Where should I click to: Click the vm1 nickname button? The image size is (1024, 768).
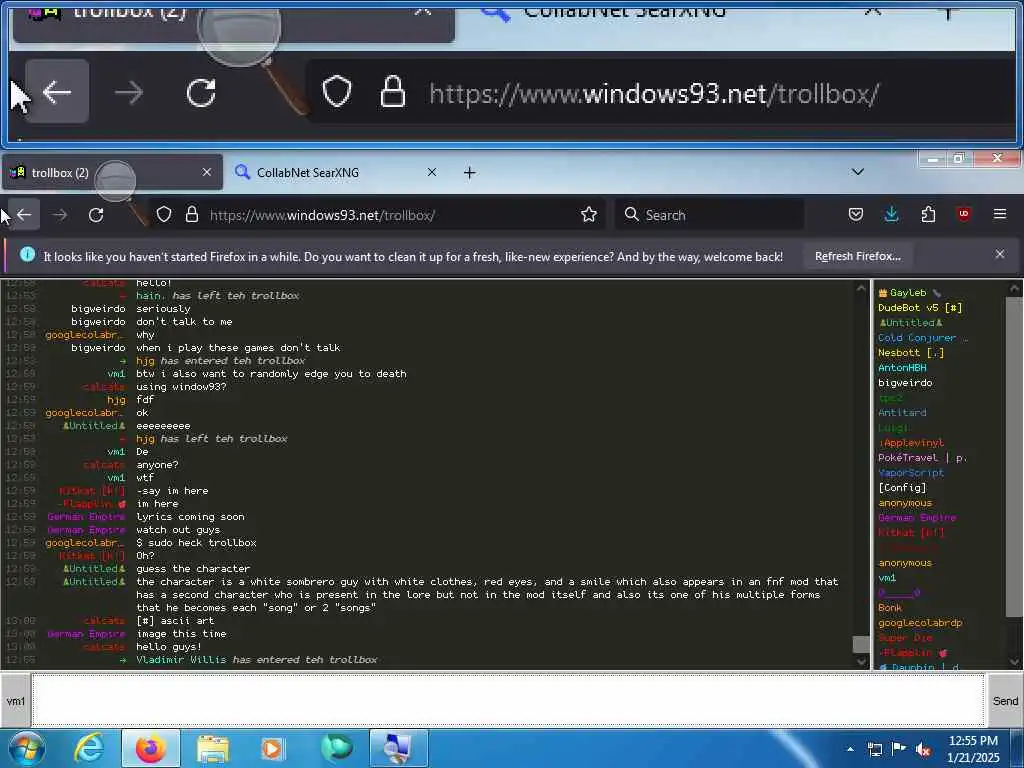click(16, 701)
